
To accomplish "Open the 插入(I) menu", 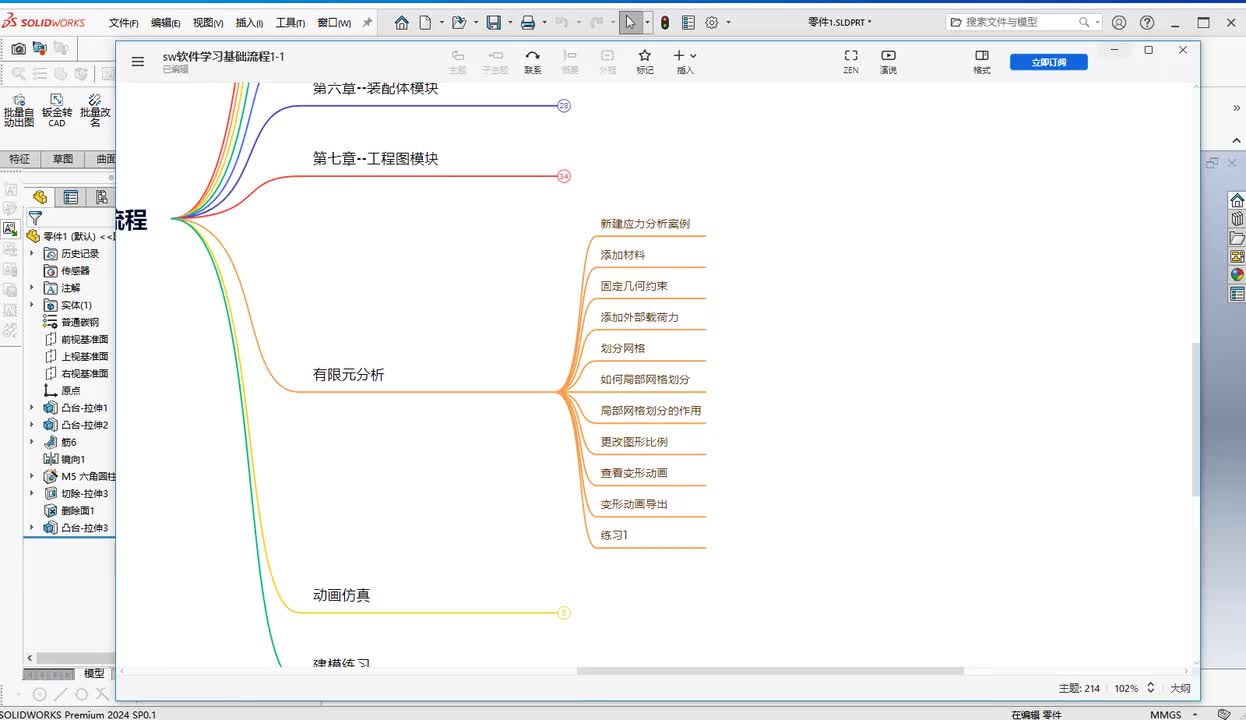I will point(249,22).
